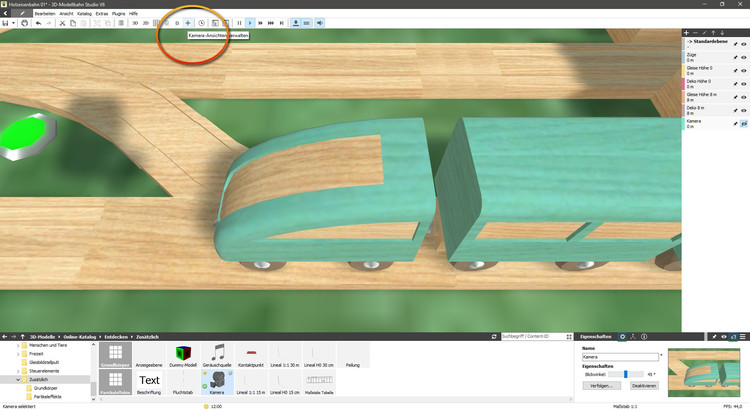Image resolution: width=750 pixels, height=410 pixels.
Task: Click the undo arrow icon
Action: coord(37,22)
